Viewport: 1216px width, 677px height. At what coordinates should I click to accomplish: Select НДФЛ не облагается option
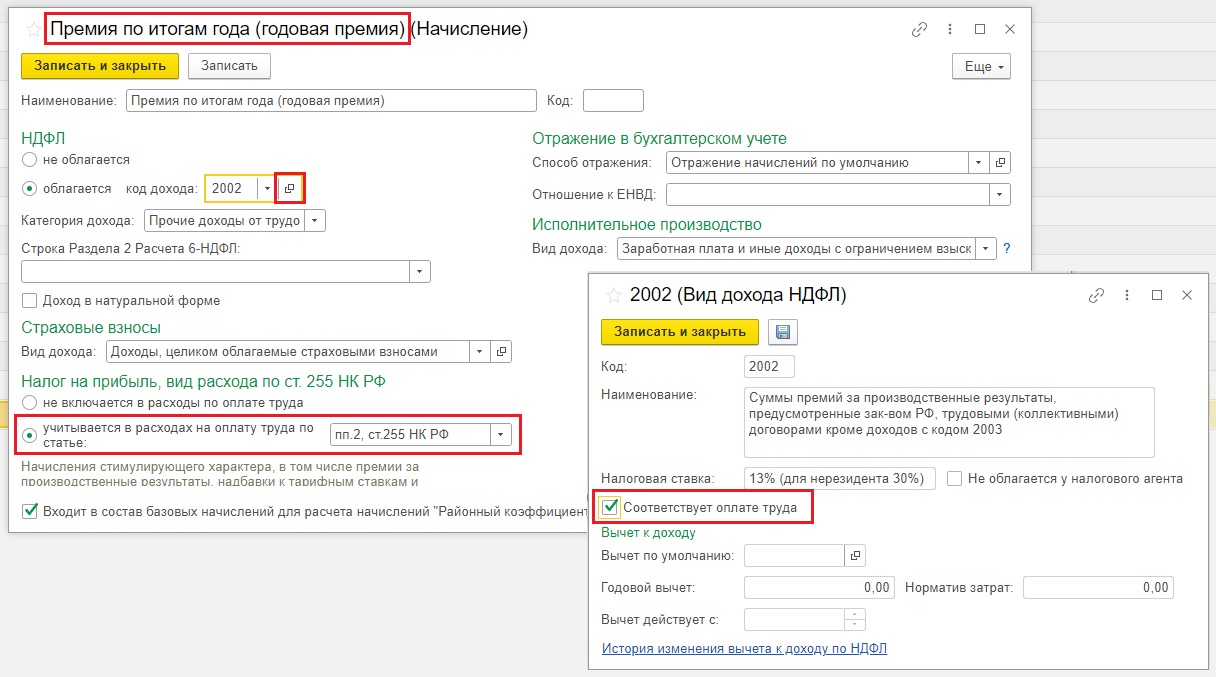[29, 159]
